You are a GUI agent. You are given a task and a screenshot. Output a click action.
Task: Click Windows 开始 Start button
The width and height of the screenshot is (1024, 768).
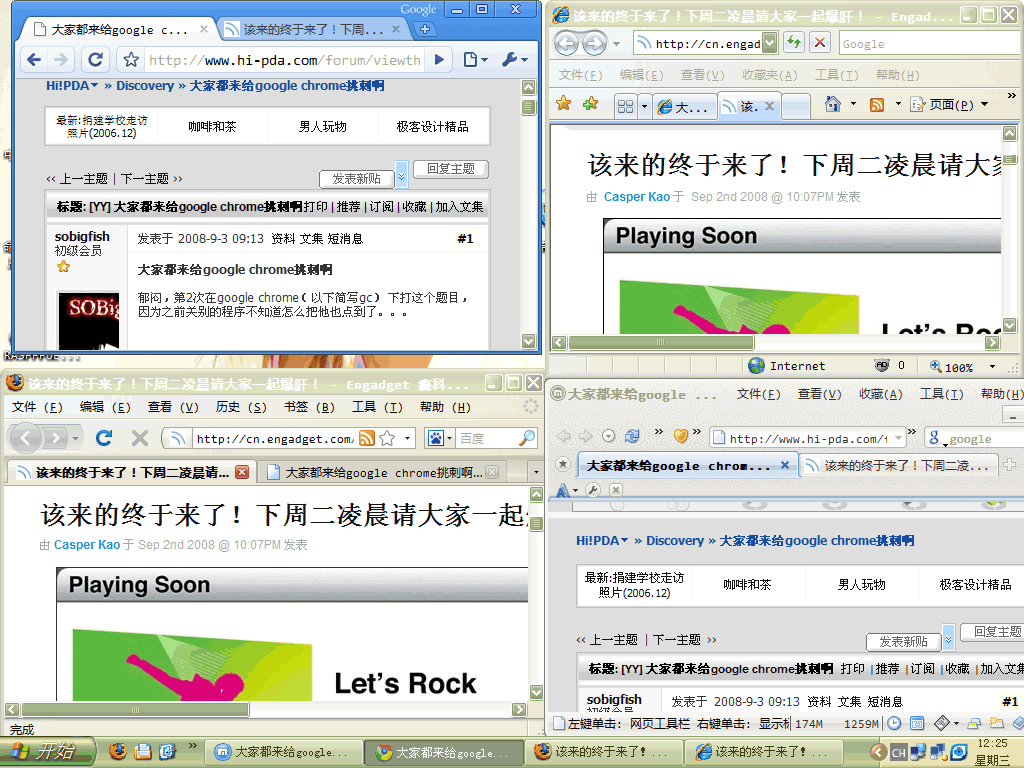click(x=46, y=752)
